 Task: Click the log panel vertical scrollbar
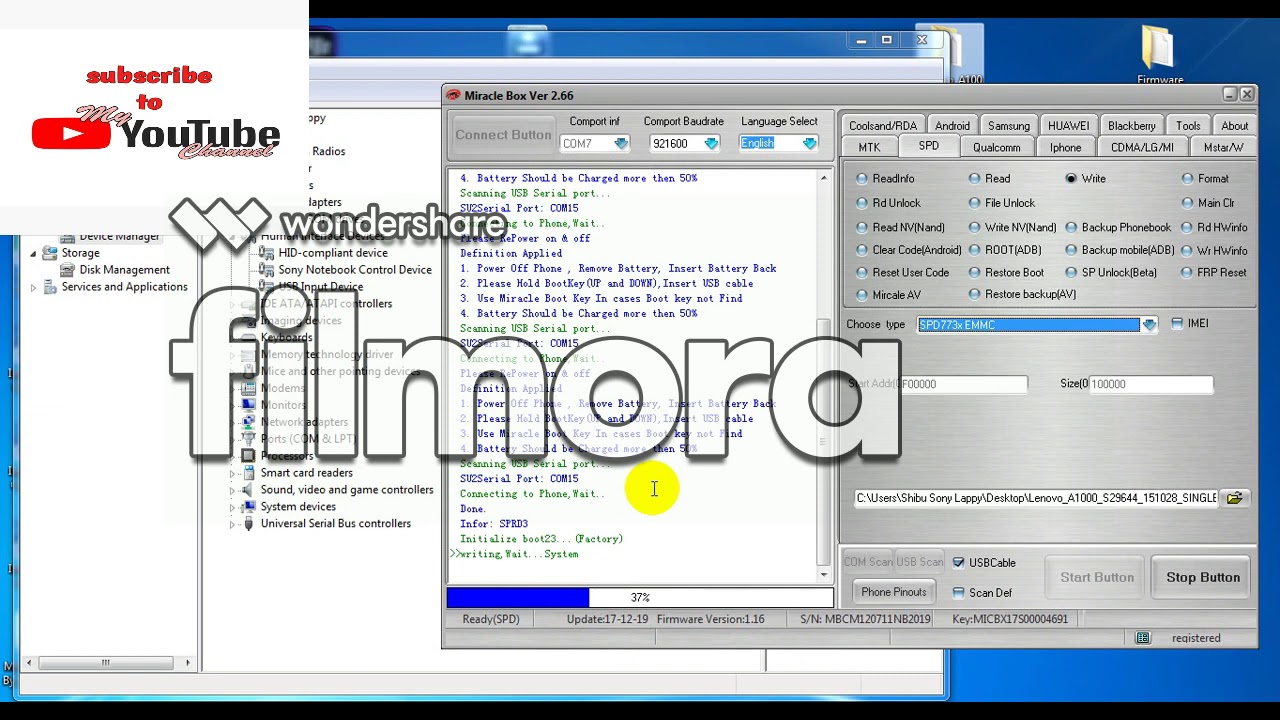click(x=824, y=375)
